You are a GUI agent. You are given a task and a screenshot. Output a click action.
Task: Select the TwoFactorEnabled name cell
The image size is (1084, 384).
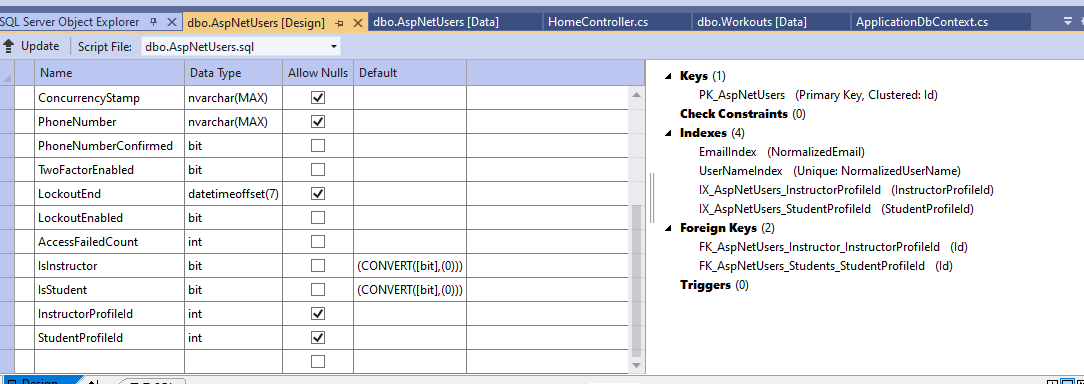[x=109, y=170]
